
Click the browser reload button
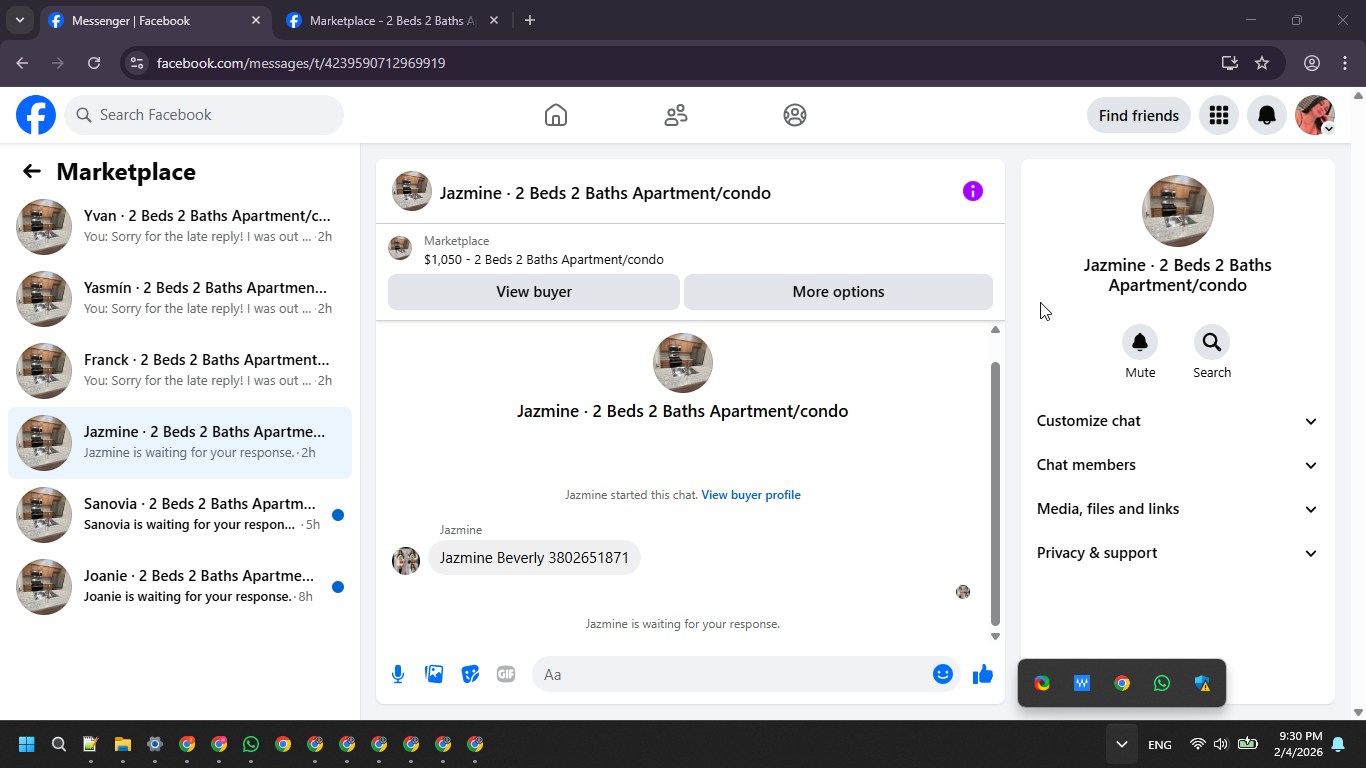94,63
